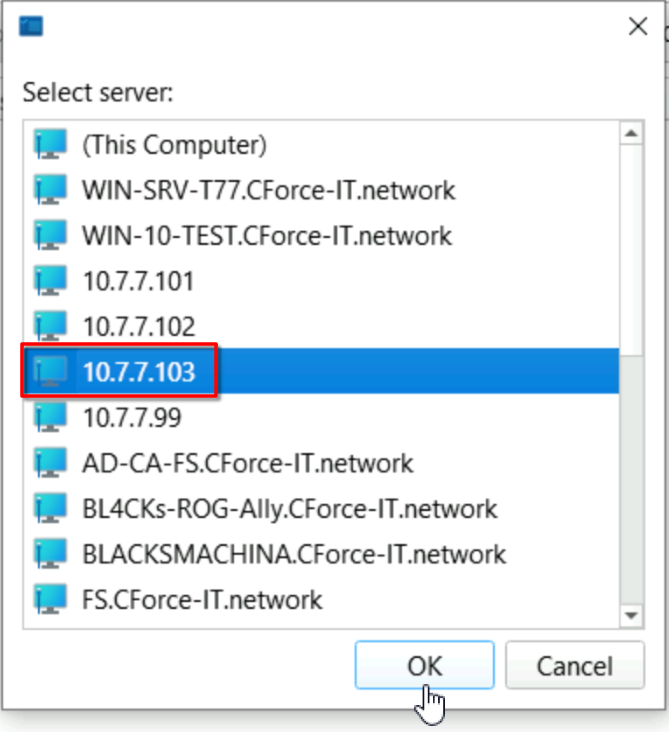This screenshot has height=732, width=669.
Task: Select BL4CKs-ROG-Ally.CForce-IT.network server
Action: click(x=321, y=508)
